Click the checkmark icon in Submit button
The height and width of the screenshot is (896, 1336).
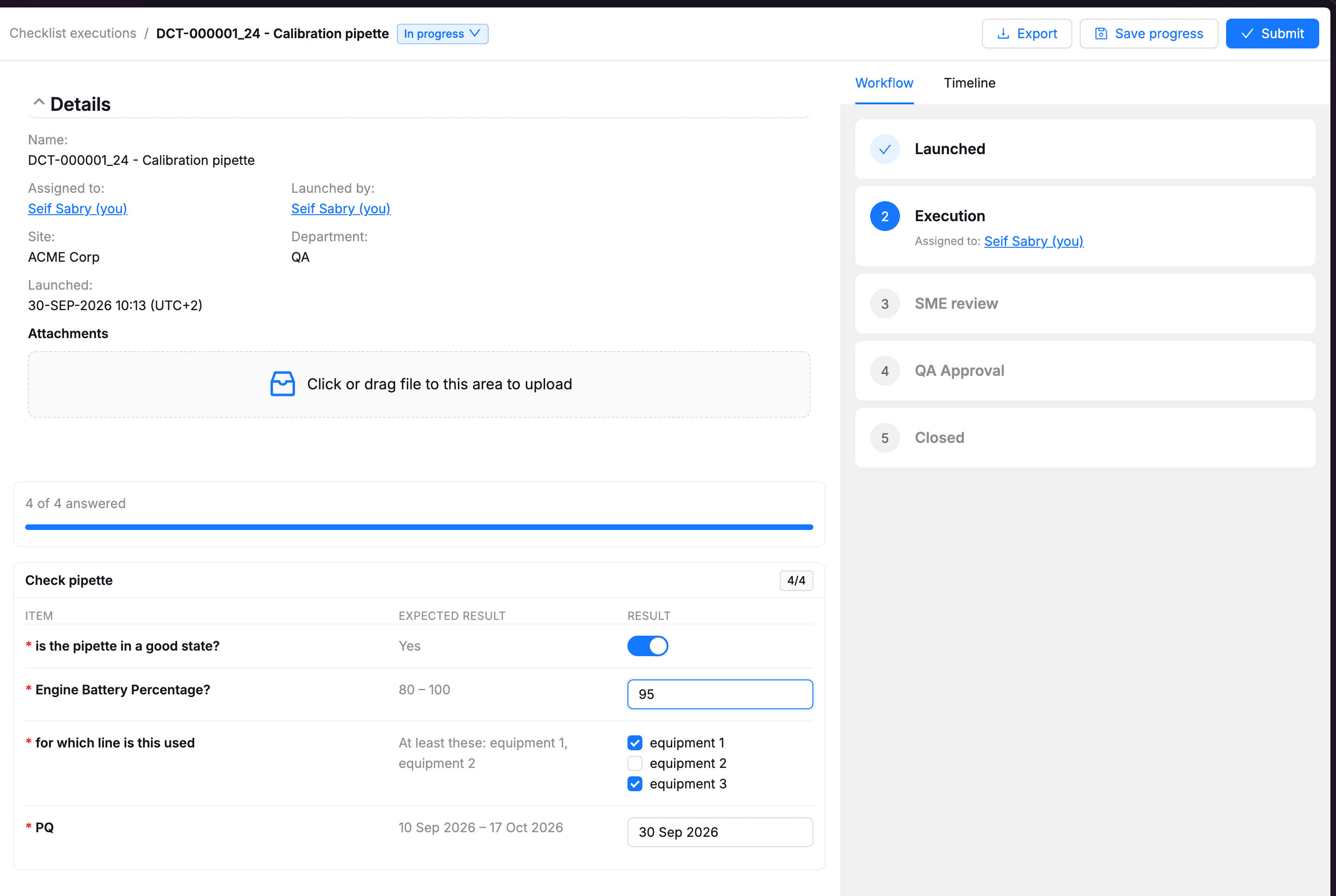click(1247, 34)
